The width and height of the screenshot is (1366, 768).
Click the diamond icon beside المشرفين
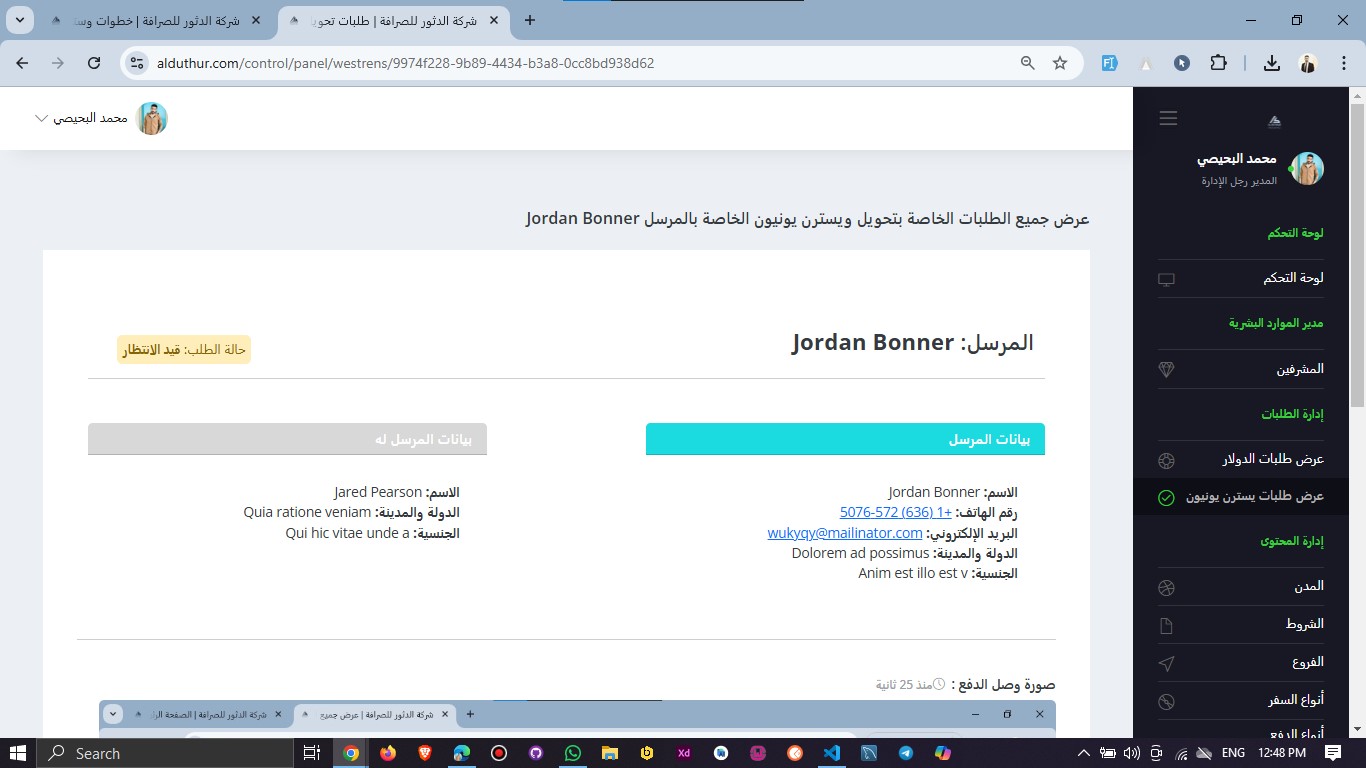1166,369
